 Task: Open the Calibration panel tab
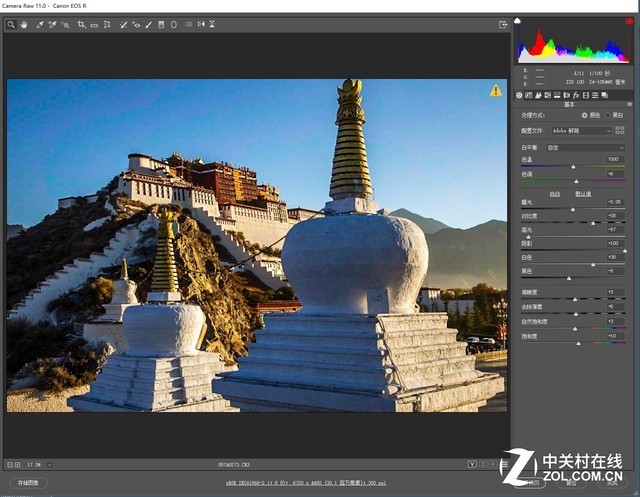tap(586, 95)
